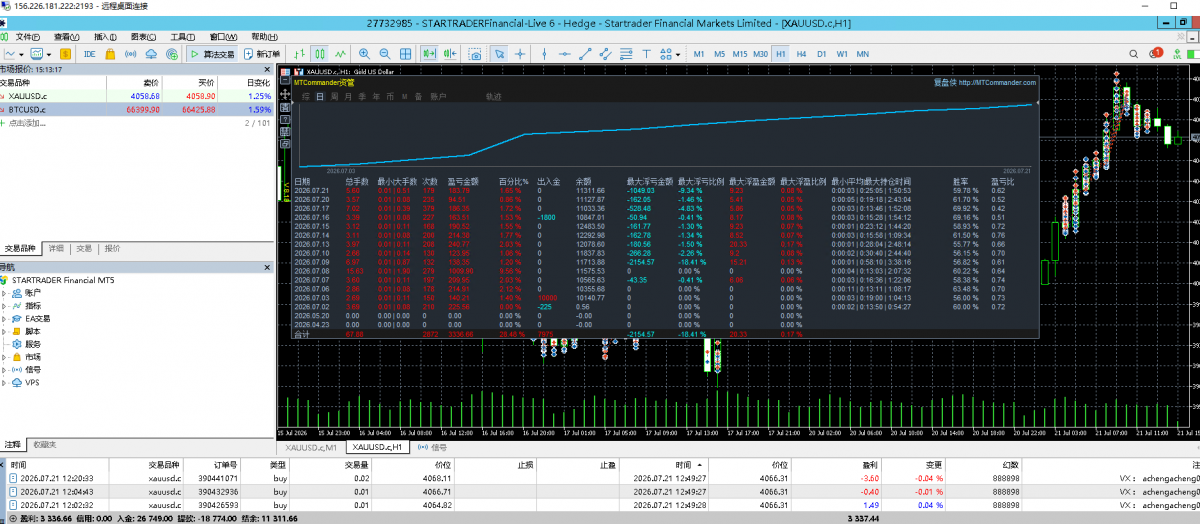Toggle the chart shift icon
The image size is (1200, 524).
pyautogui.click(x=451, y=53)
